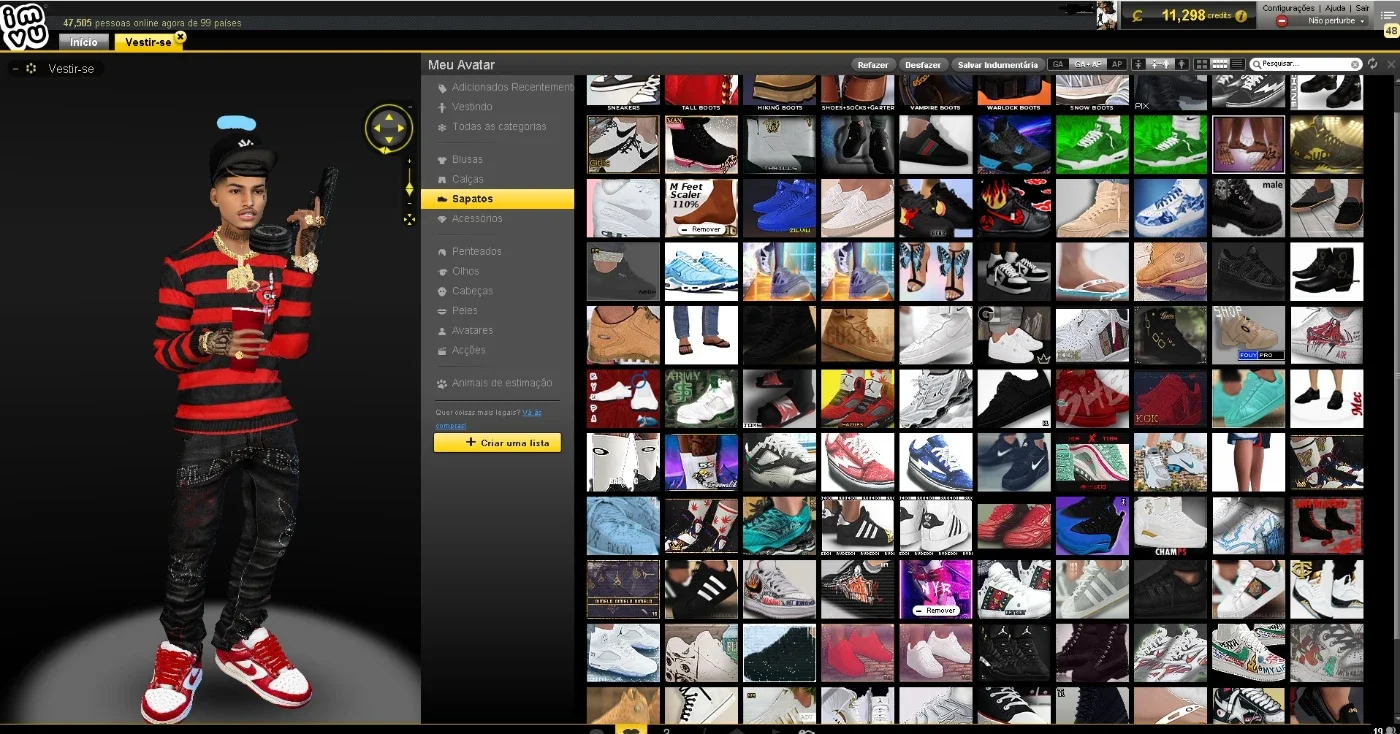Click the red Não perturbe status icon
The width and height of the screenshot is (1400, 734).
[x=1282, y=21]
